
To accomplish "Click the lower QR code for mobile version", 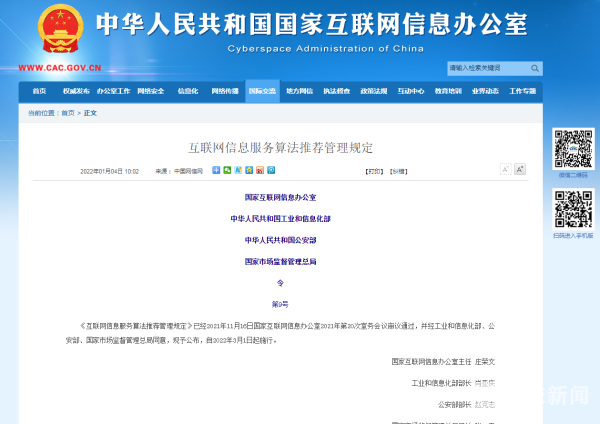I will click(573, 208).
